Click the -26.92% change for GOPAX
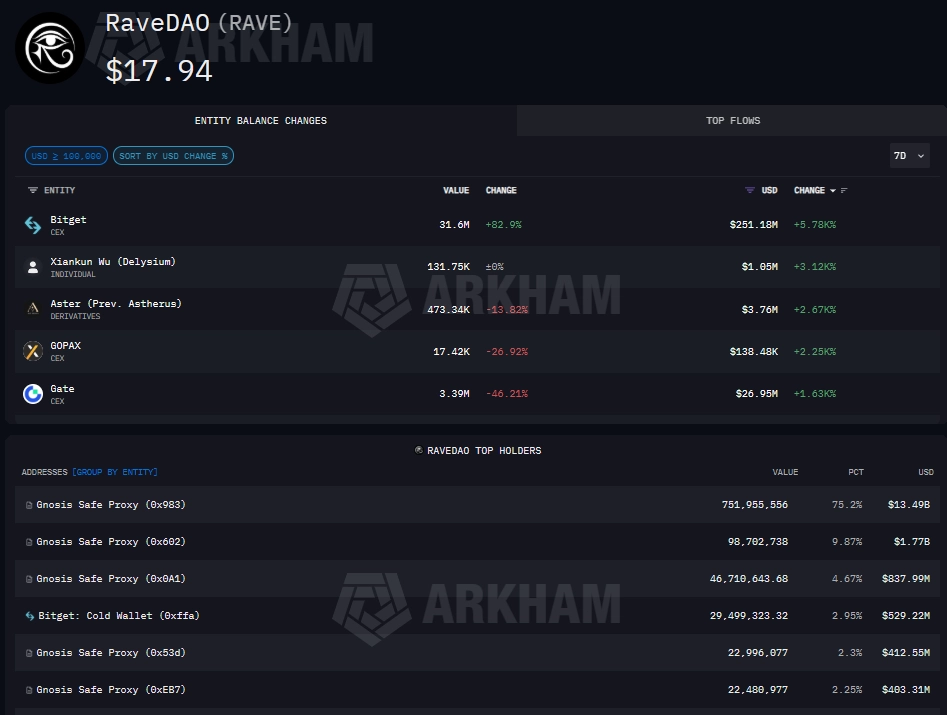This screenshot has width=947, height=715. (507, 351)
